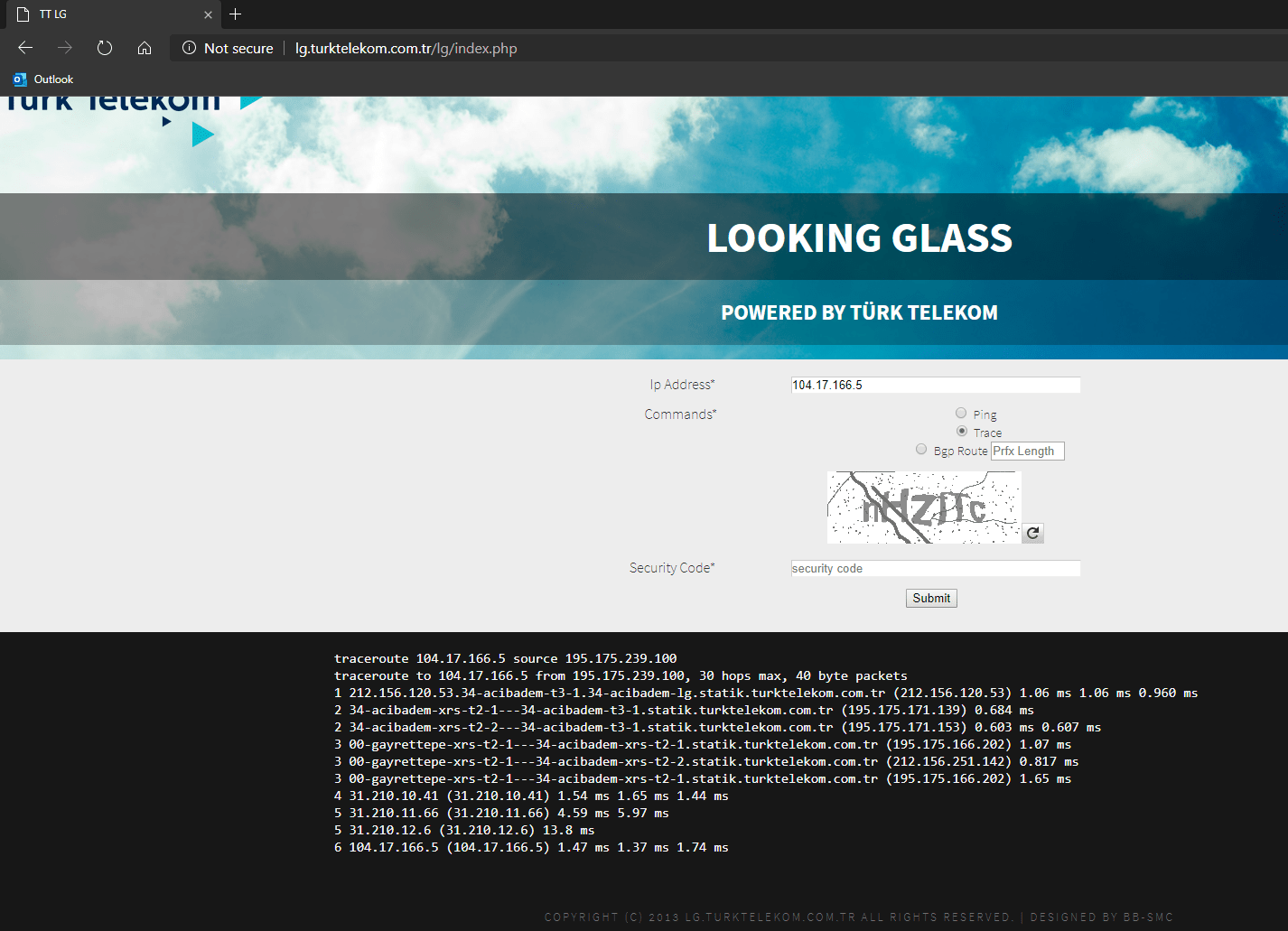Close the TT LG tab
Viewport: 1288px width, 931px height.
point(208,14)
